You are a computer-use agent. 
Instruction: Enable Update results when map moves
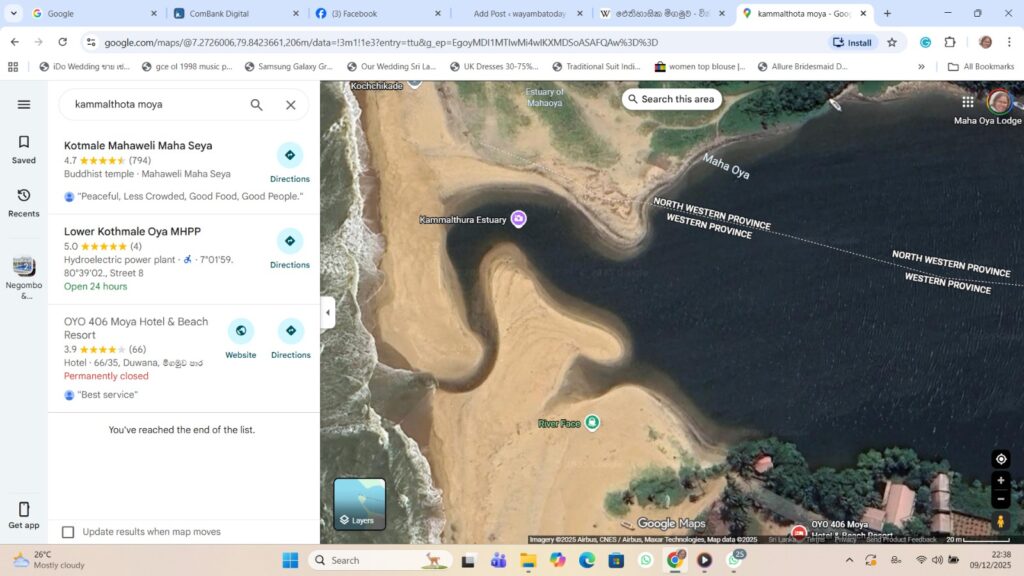click(68, 532)
